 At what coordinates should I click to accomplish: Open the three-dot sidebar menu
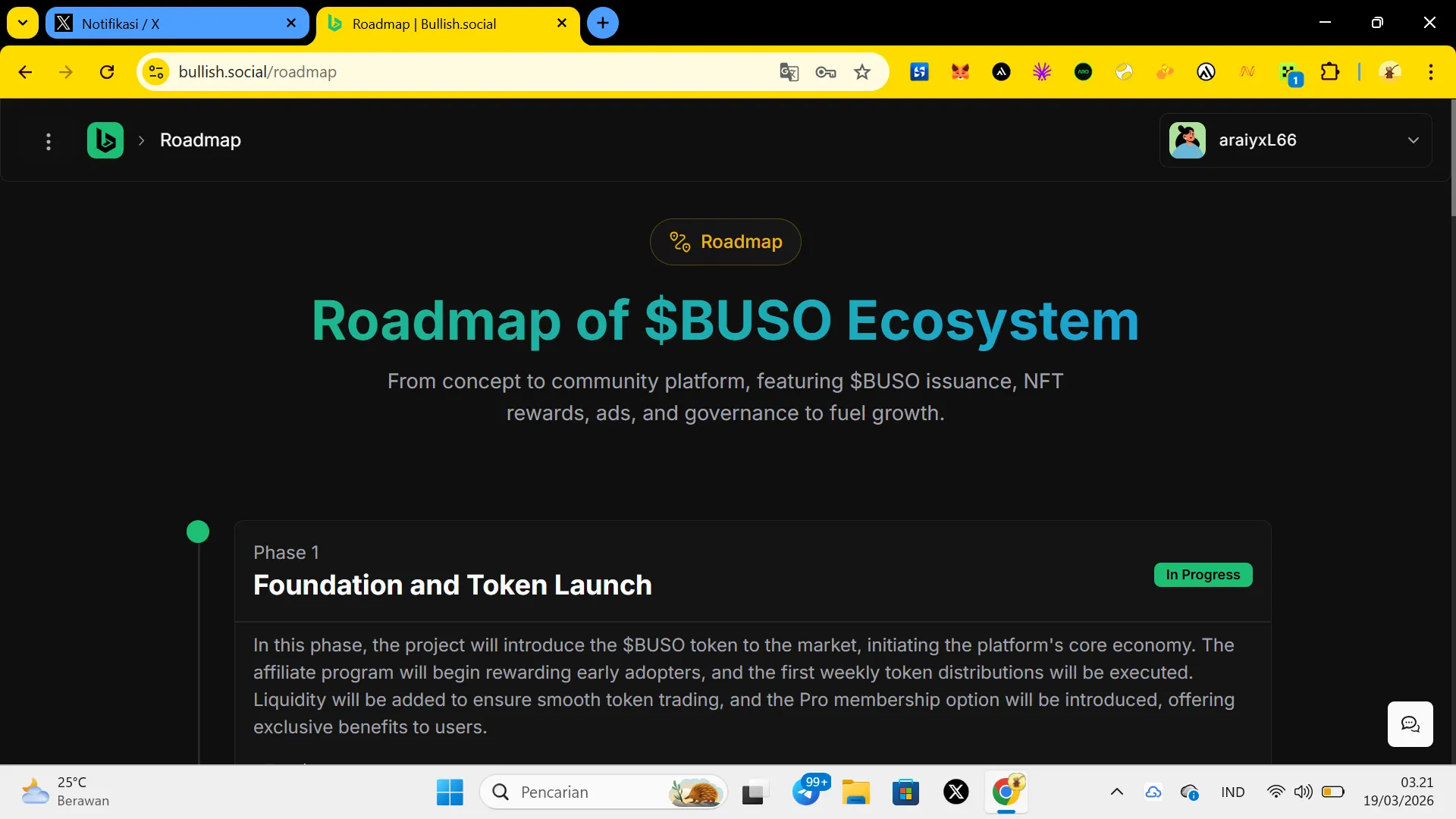49,141
